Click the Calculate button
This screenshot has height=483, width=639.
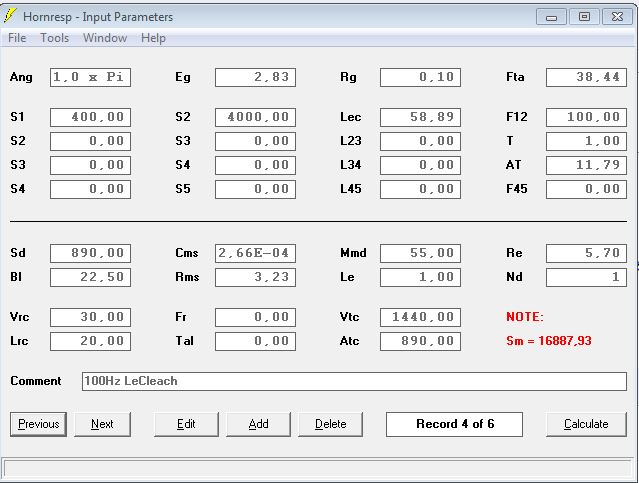pyautogui.click(x=586, y=424)
